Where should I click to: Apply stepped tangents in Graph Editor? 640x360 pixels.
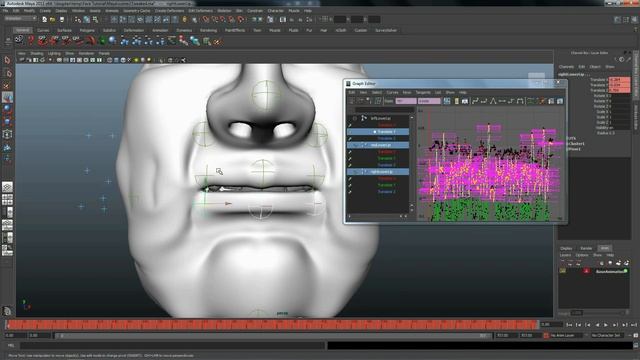(x=511, y=101)
